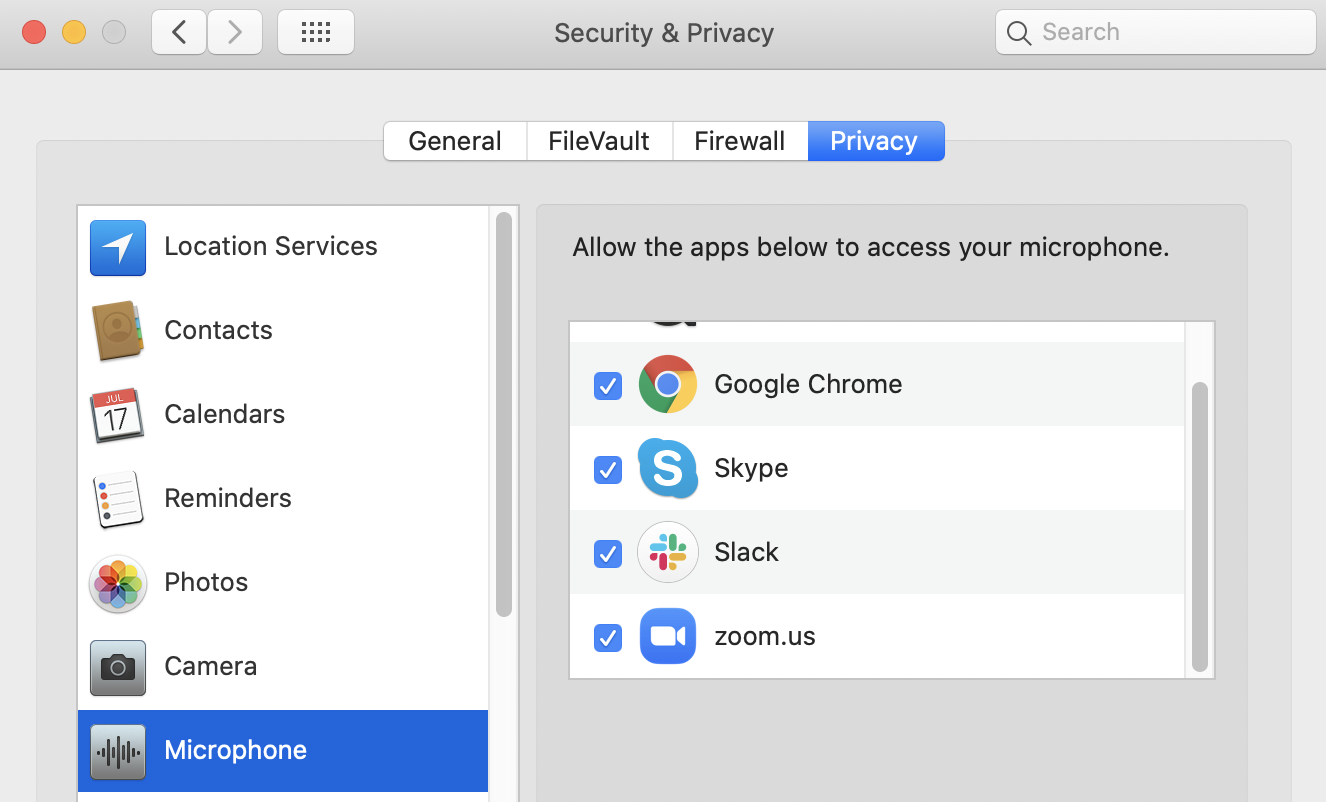Open Contacts privacy settings
This screenshot has height=802, width=1326.
click(x=218, y=330)
